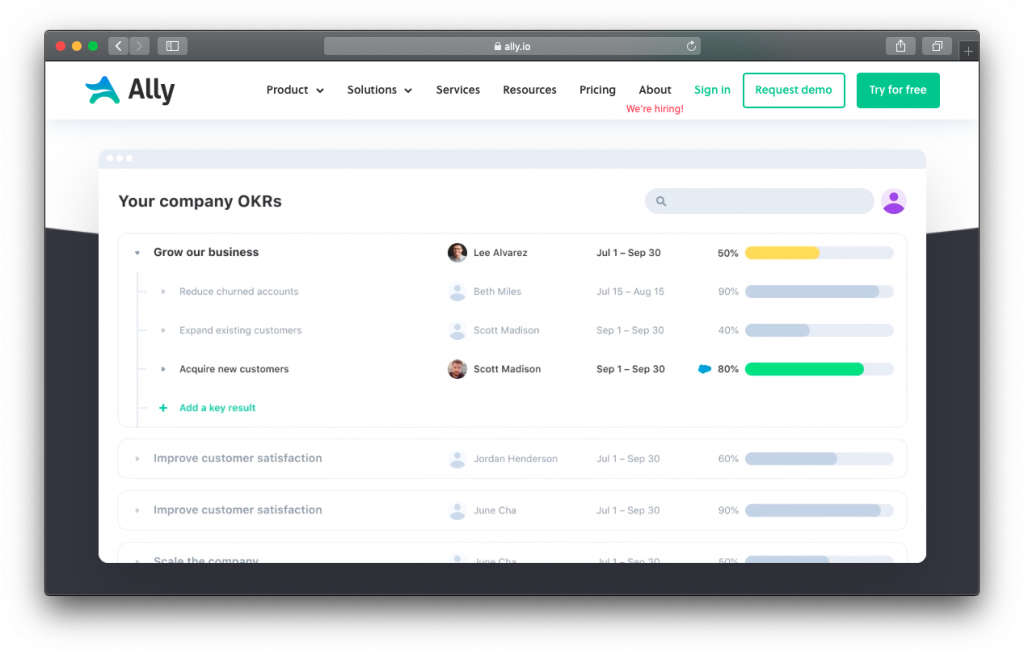The image size is (1024, 655).
Task: Click Jordan Henderson's placeholder avatar
Action: (x=457, y=459)
